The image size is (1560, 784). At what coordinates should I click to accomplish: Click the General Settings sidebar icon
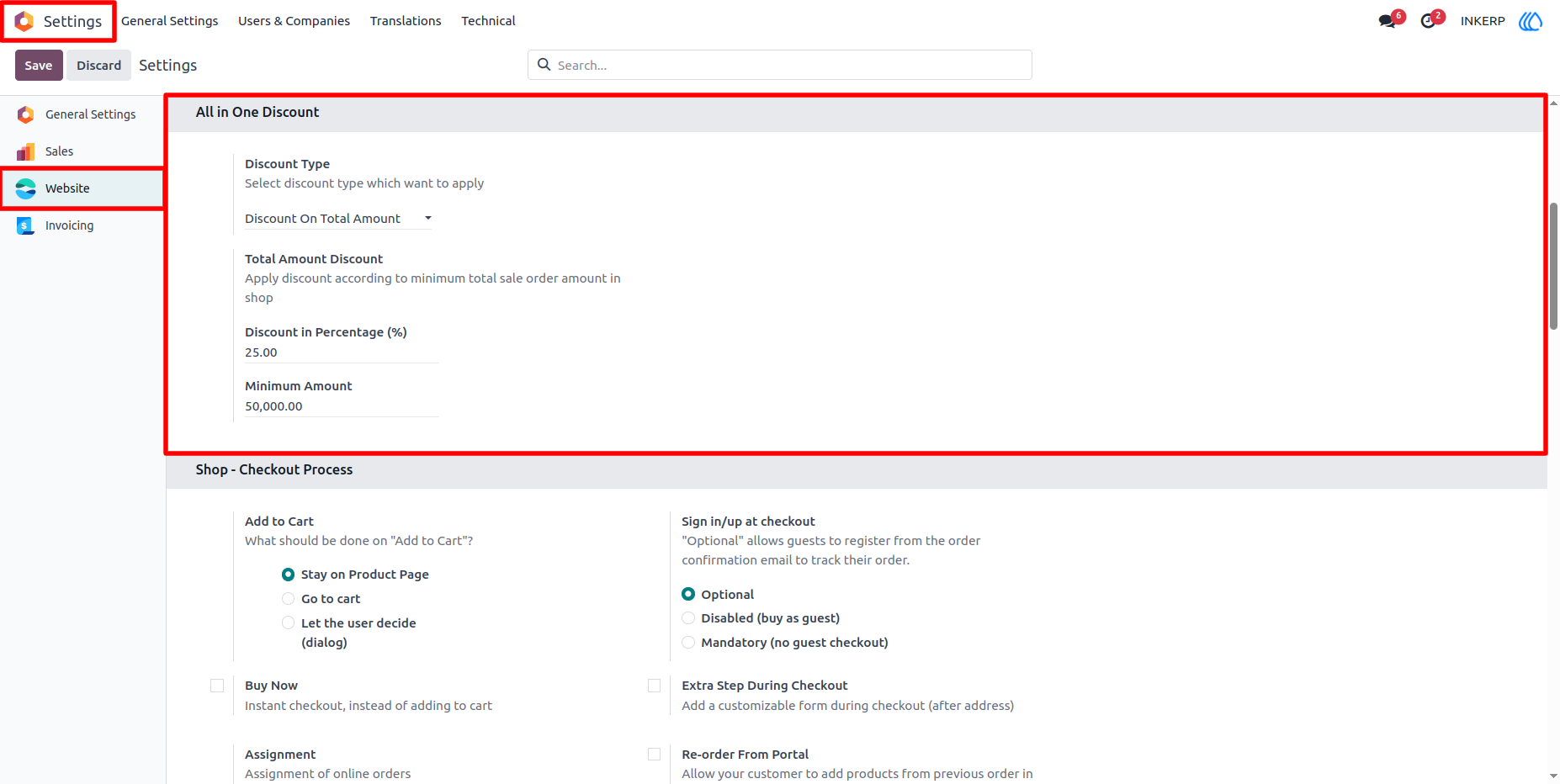tap(26, 114)
